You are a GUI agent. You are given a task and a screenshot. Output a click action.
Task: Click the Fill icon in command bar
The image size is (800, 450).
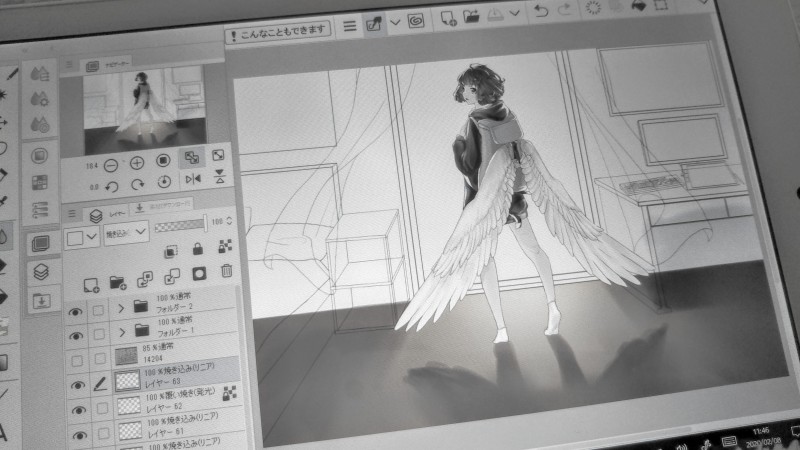(638, 6)
